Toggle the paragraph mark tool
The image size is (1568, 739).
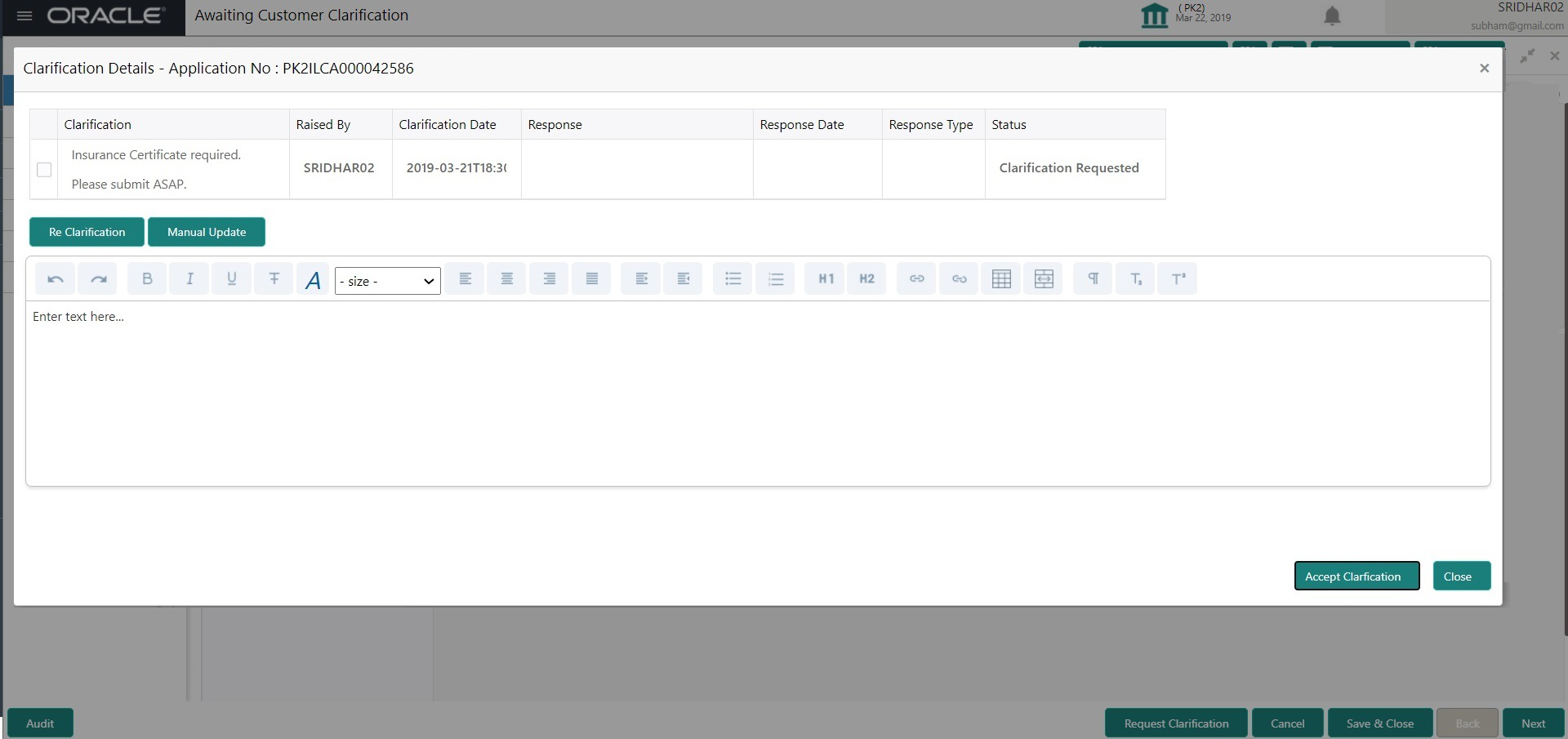click(1093, 279)
